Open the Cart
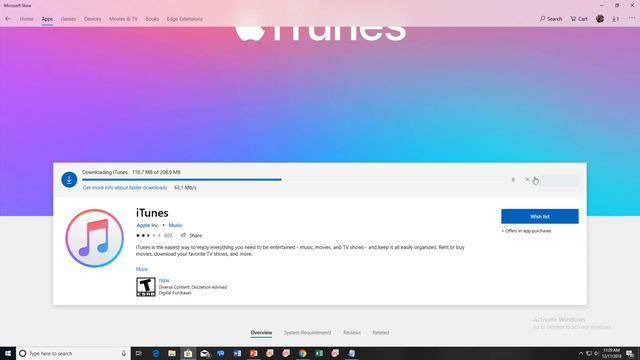Image resolution: width=640 pixels, height=360 pixels. (579, 19)
